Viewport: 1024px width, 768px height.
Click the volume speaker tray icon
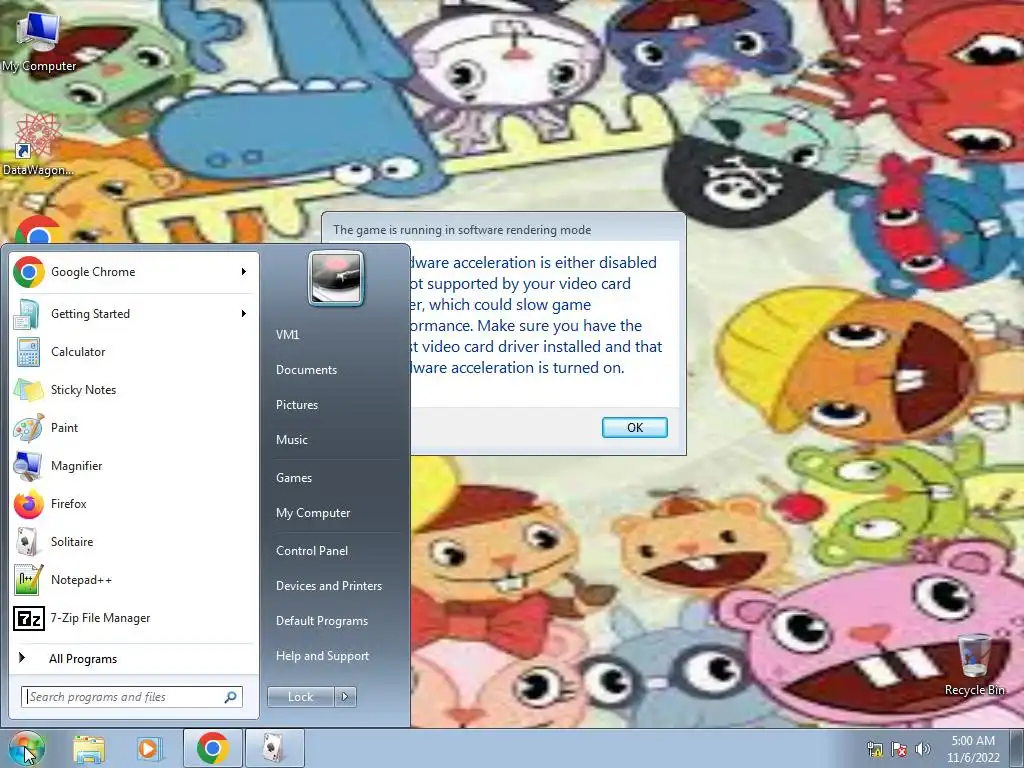coord(922,748)
